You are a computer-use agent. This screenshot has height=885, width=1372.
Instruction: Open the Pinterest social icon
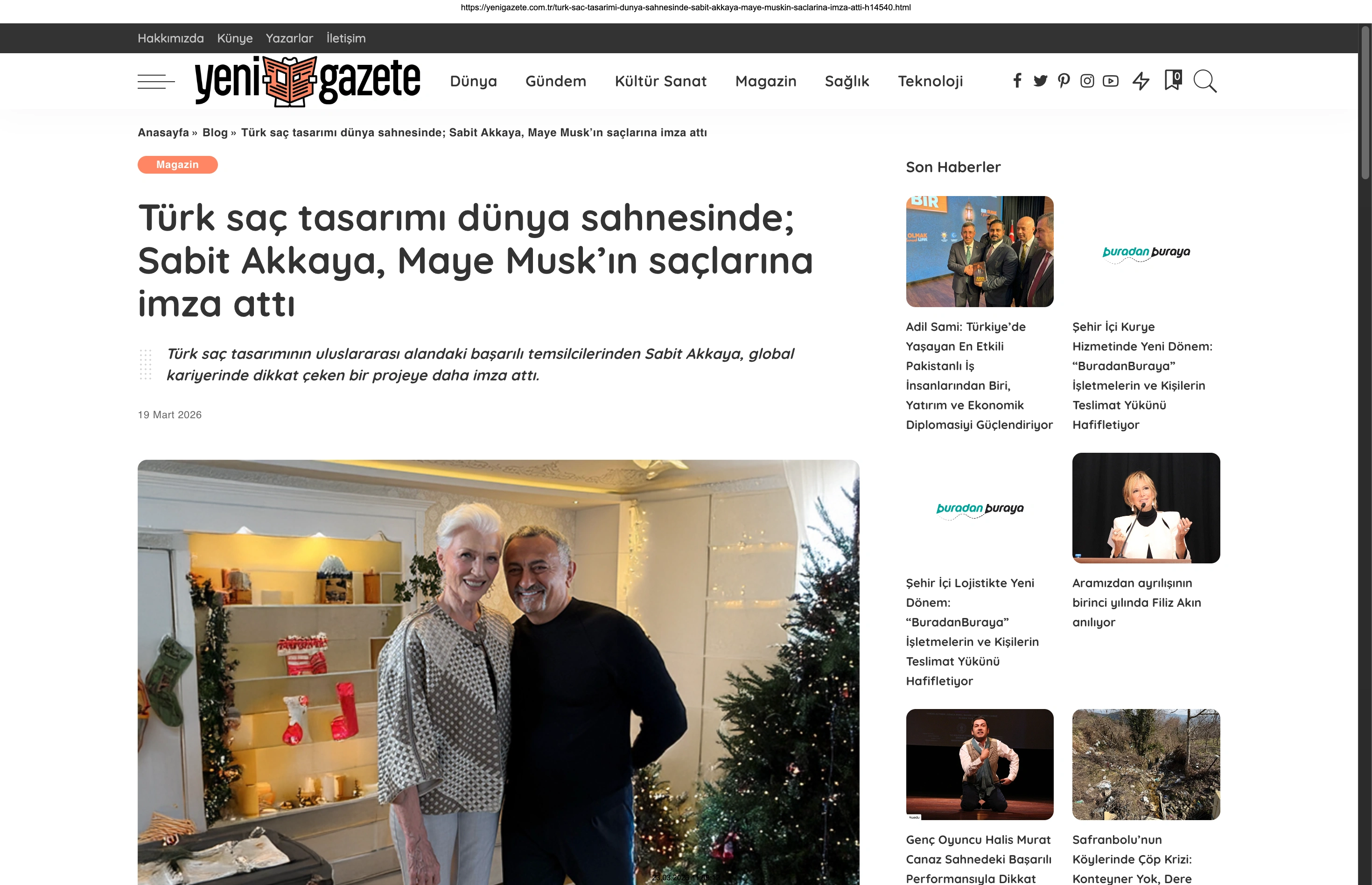click(1064, 81)
